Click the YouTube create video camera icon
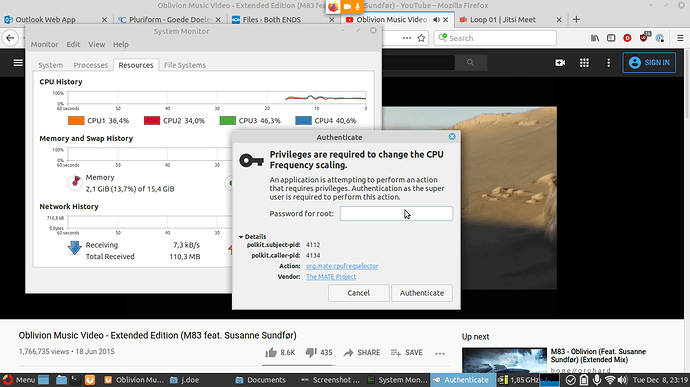The image size is (690, 387). coord(560,63)
